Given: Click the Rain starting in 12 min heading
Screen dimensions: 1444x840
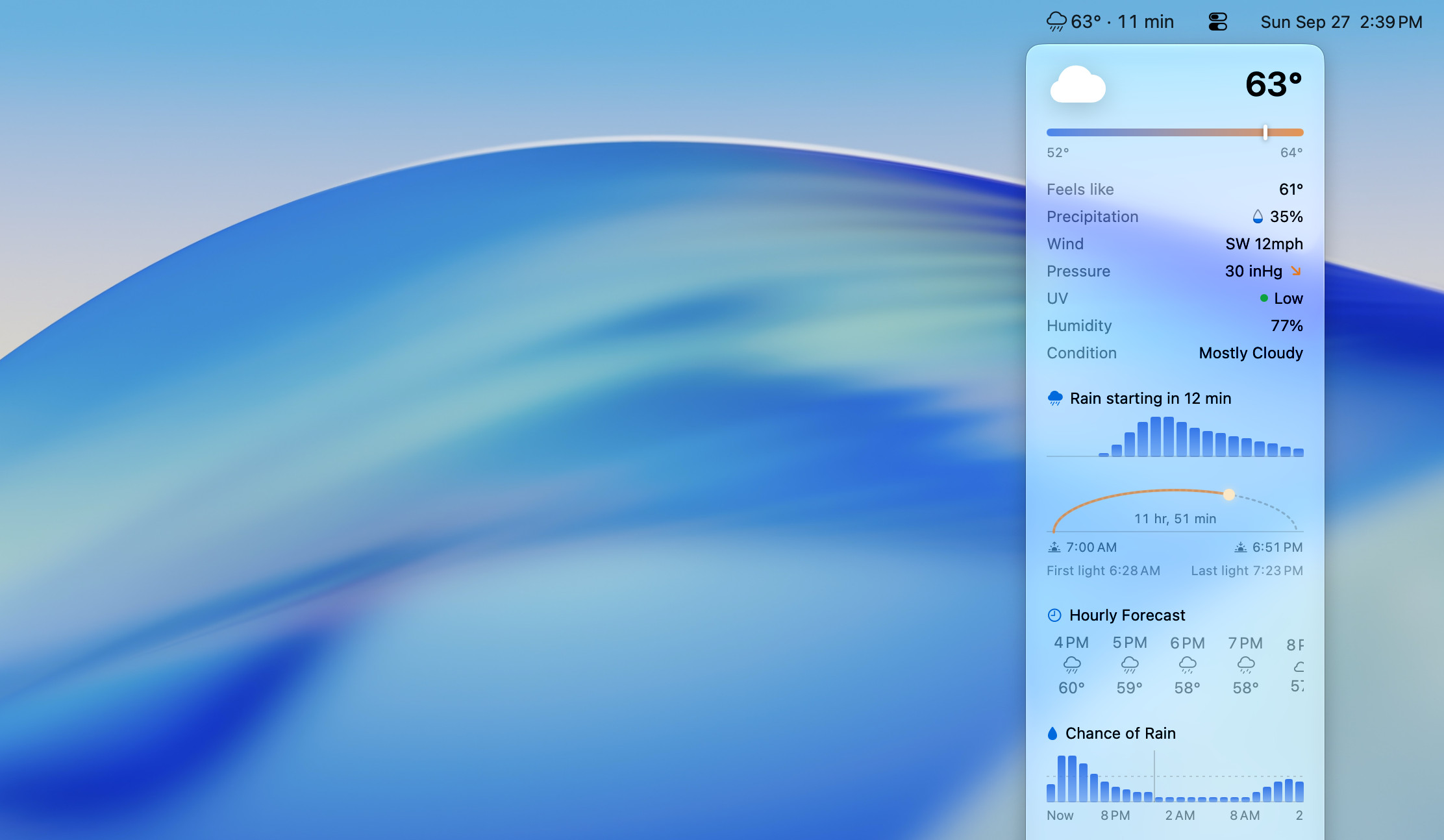Looking at the screenshot, I should pos(1151,398).
